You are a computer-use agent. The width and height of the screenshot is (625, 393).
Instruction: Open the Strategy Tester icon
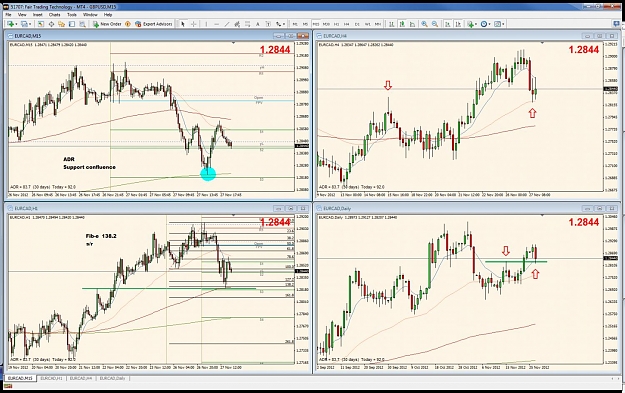82,24
